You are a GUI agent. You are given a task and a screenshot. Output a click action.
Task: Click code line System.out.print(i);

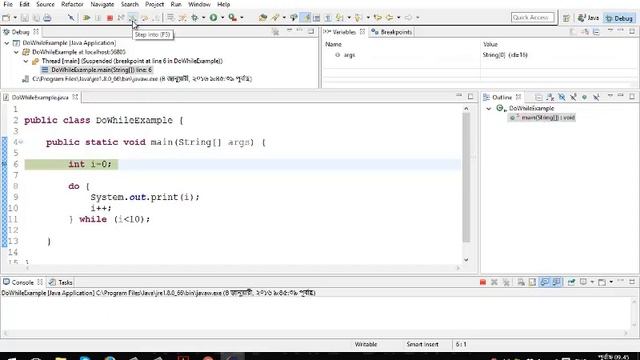click(145, 197)
